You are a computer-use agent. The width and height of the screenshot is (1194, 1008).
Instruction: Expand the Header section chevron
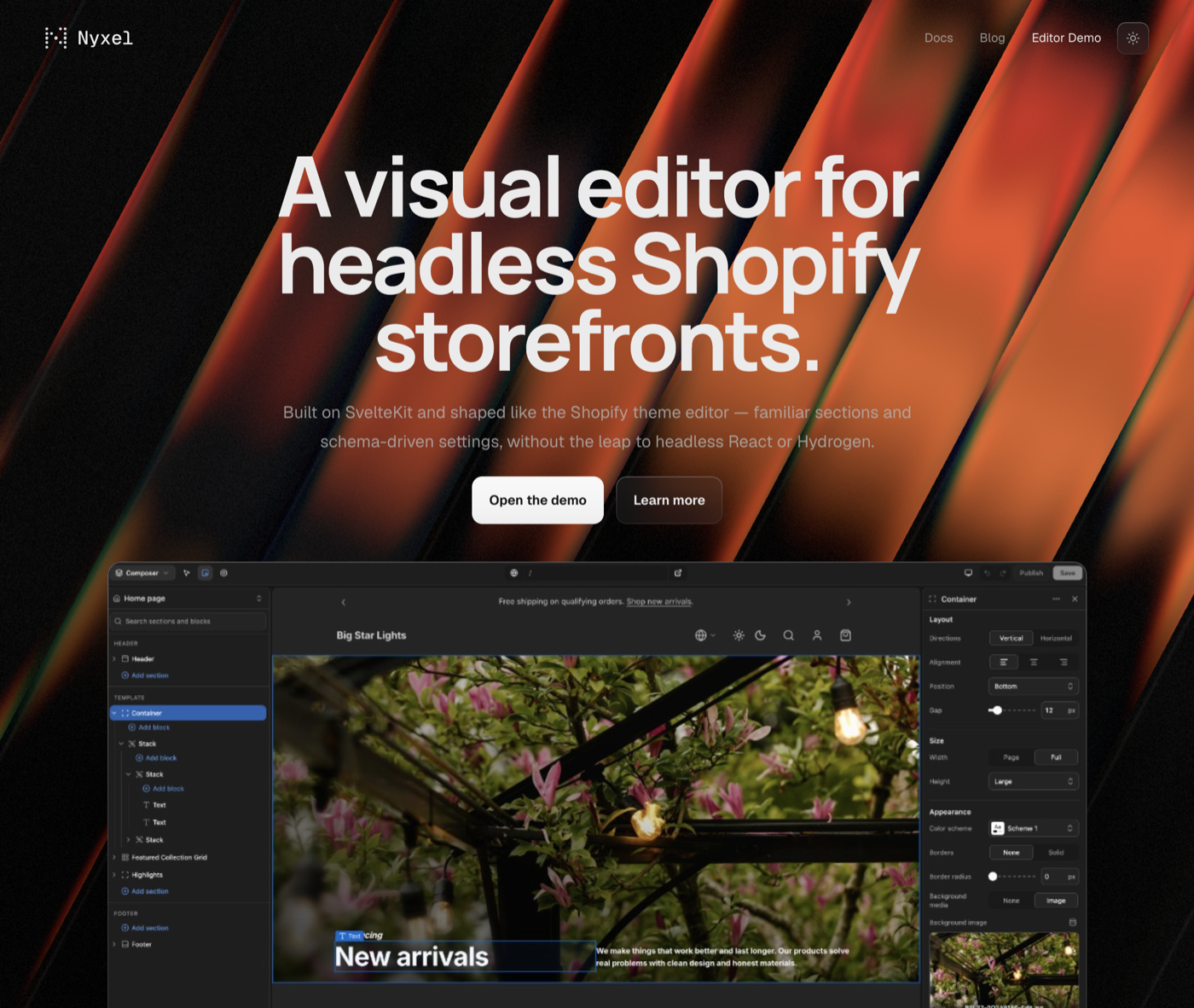114,659
